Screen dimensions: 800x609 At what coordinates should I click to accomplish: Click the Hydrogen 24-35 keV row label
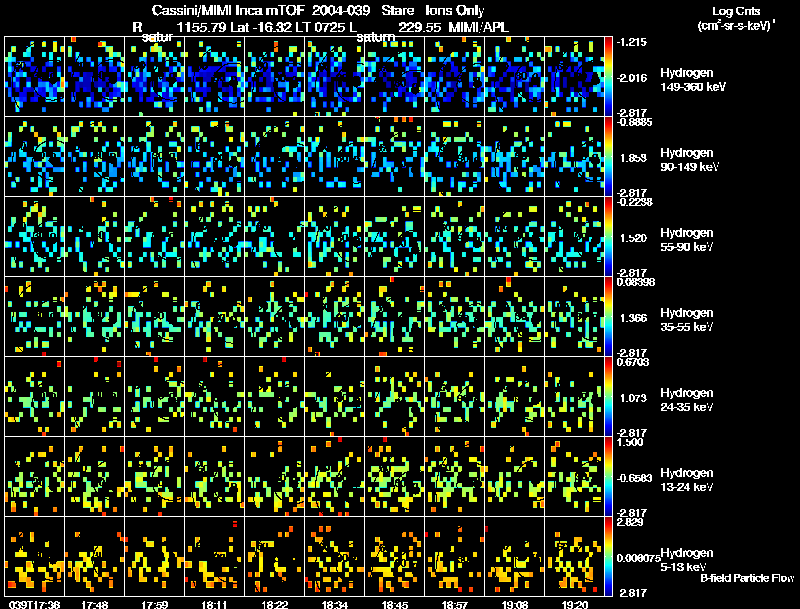pos(687,400)
